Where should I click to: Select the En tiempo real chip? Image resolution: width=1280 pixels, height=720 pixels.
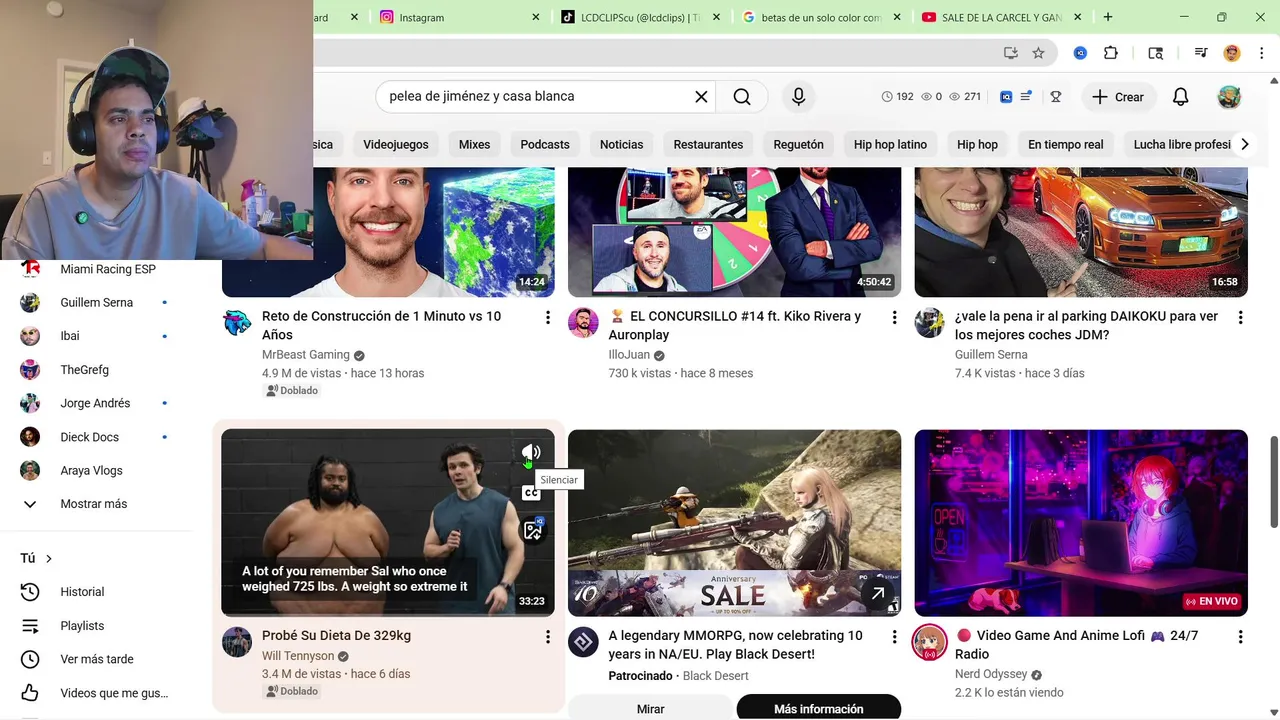[x=1065, y=144]
